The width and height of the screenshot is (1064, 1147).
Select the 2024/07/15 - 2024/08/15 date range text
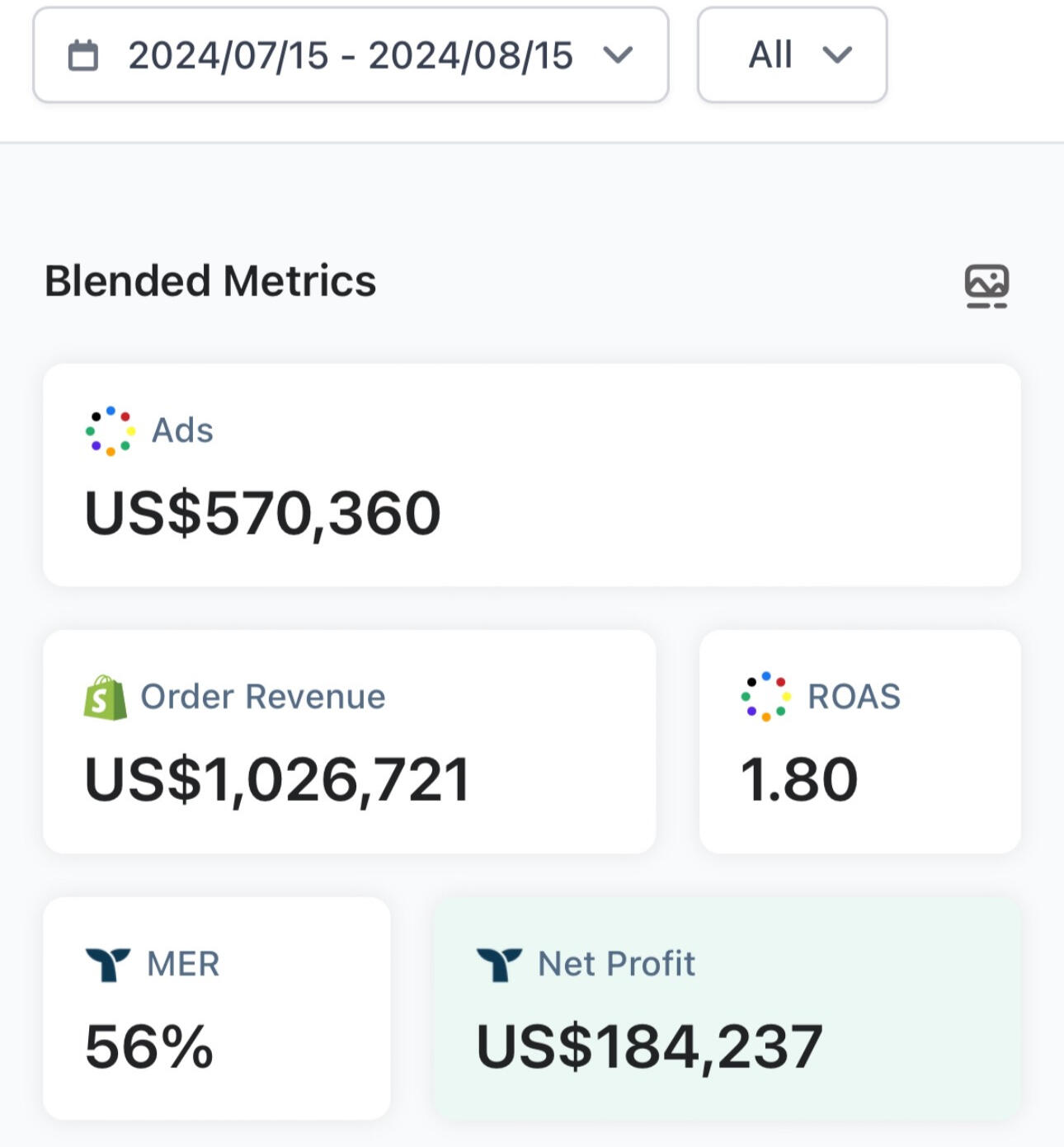(351, 56)
